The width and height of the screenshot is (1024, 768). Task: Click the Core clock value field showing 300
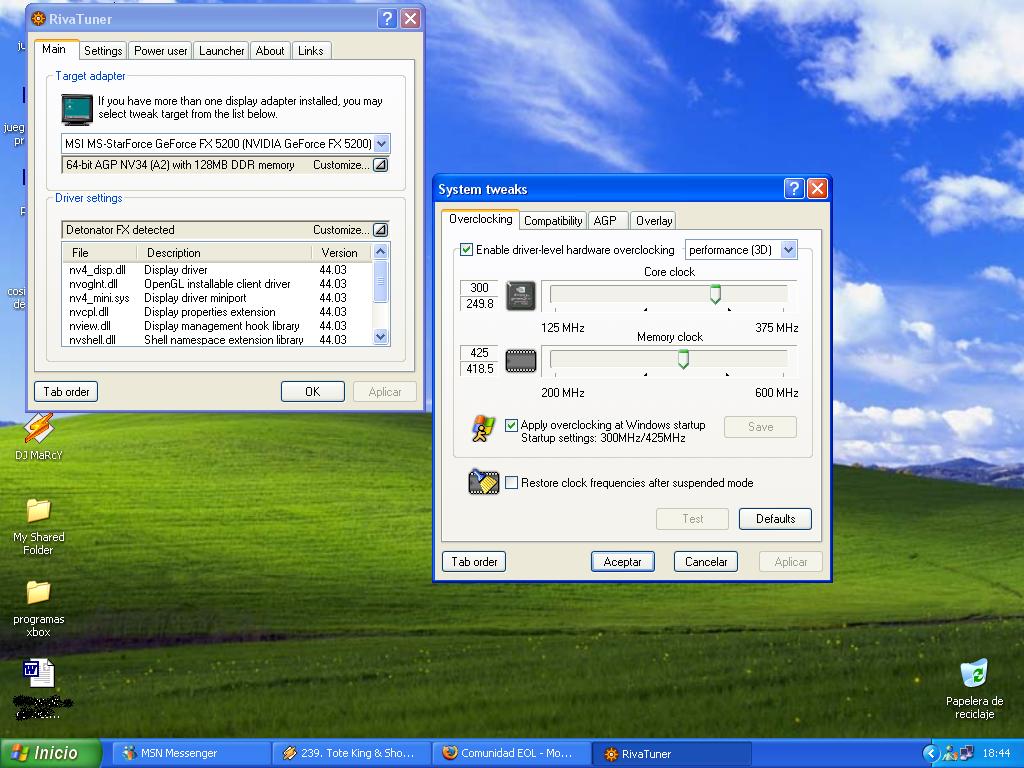coord(479,287)
